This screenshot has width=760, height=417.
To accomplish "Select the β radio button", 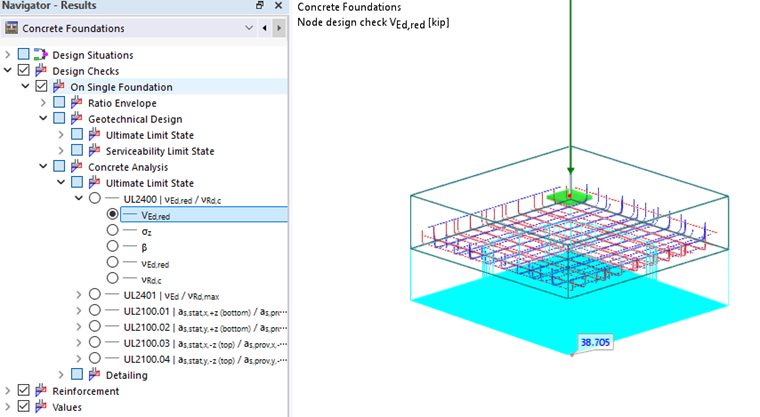I will 112,246.
